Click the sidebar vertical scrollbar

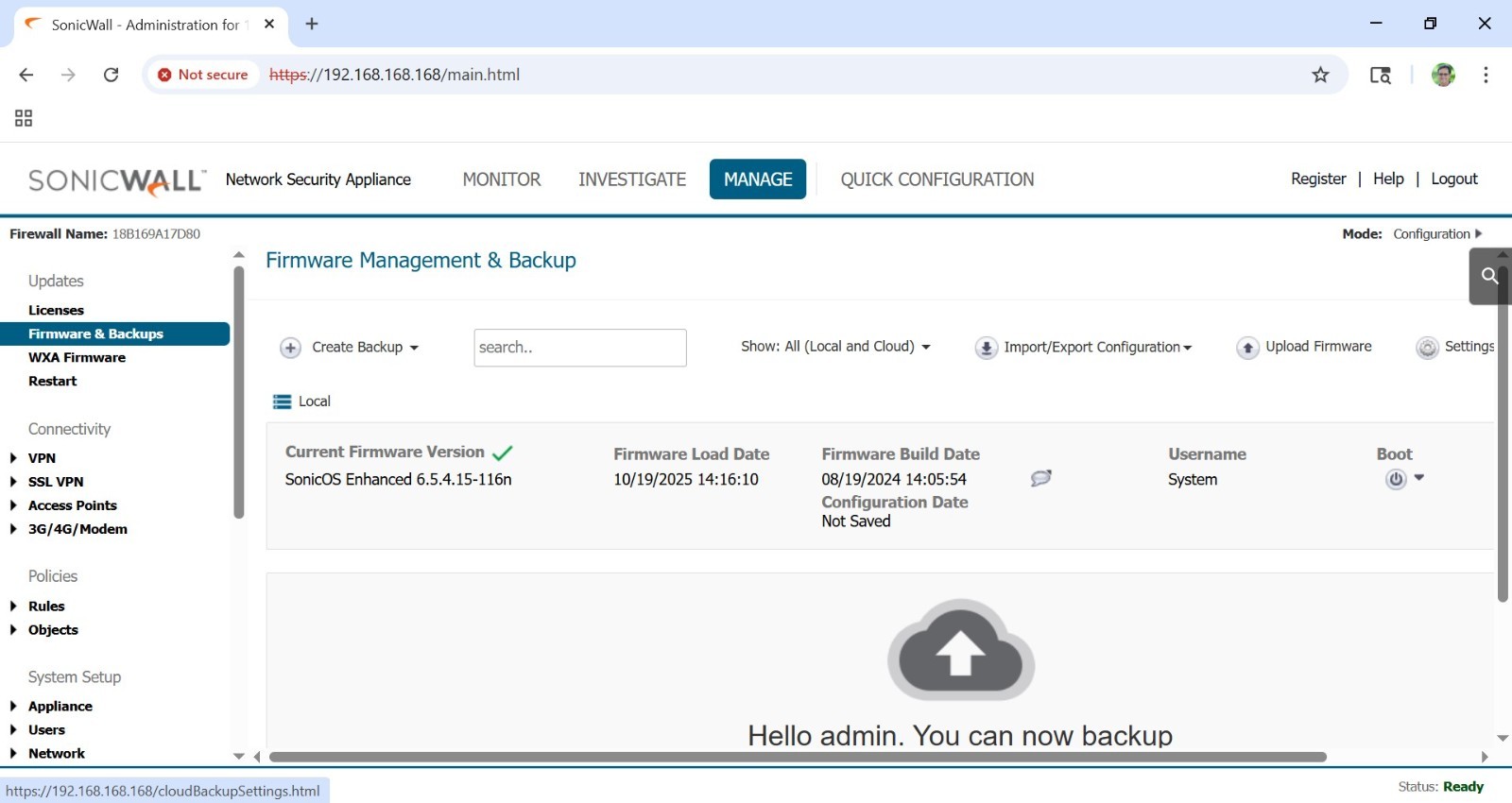click(x=239, y=392)
